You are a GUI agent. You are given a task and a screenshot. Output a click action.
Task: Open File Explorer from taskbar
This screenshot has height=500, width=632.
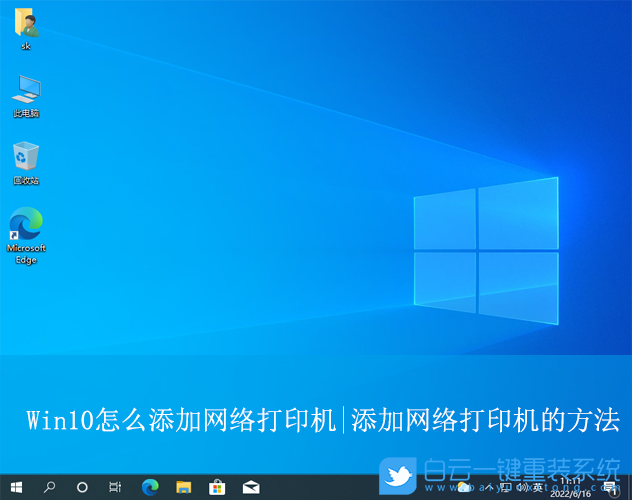click(x=183, y=488)
